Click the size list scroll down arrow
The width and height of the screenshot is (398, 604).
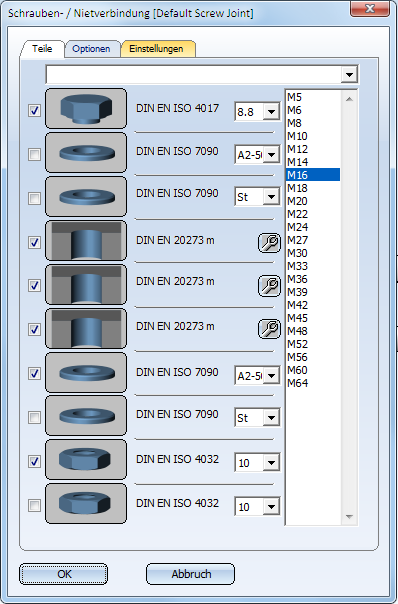pyautogui.click(x=349, y=516)
